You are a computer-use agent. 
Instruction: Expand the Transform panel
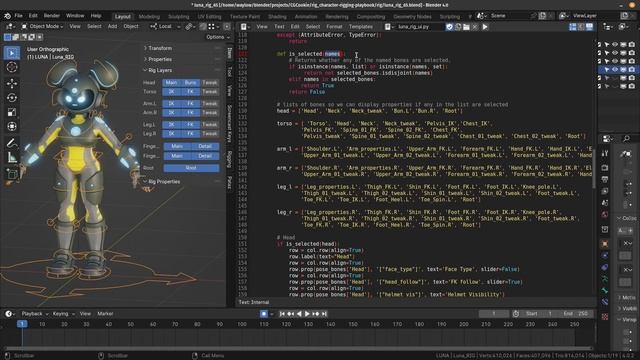(x=160, y=48)
